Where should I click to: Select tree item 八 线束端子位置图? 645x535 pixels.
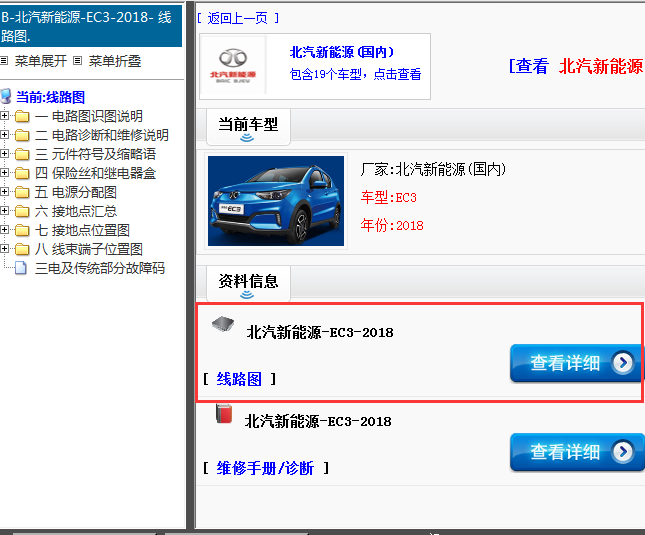[89, 249]
